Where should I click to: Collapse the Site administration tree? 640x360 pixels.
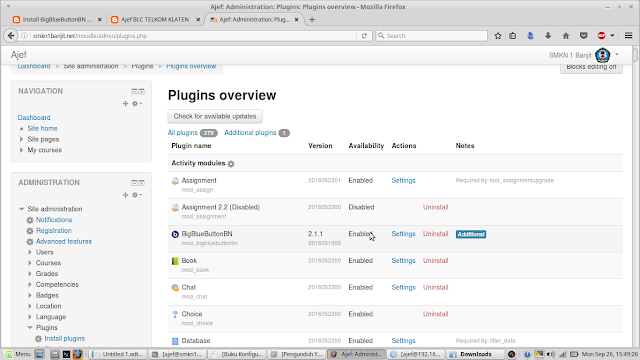(21, 209)
